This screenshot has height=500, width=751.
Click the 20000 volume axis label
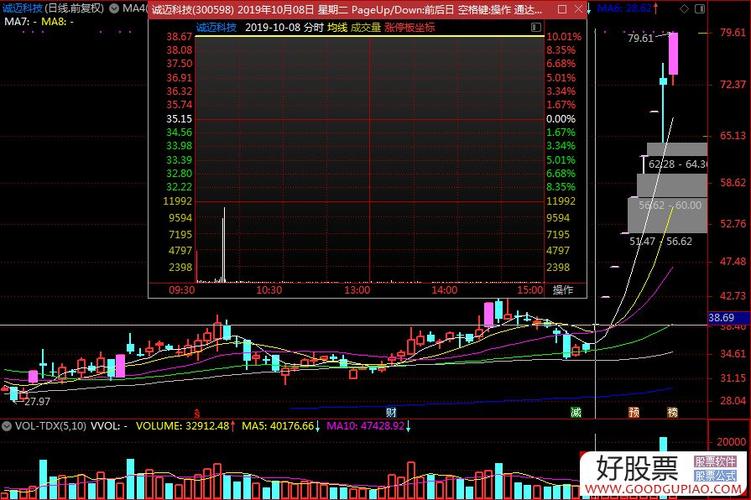(x=731, y=442)
